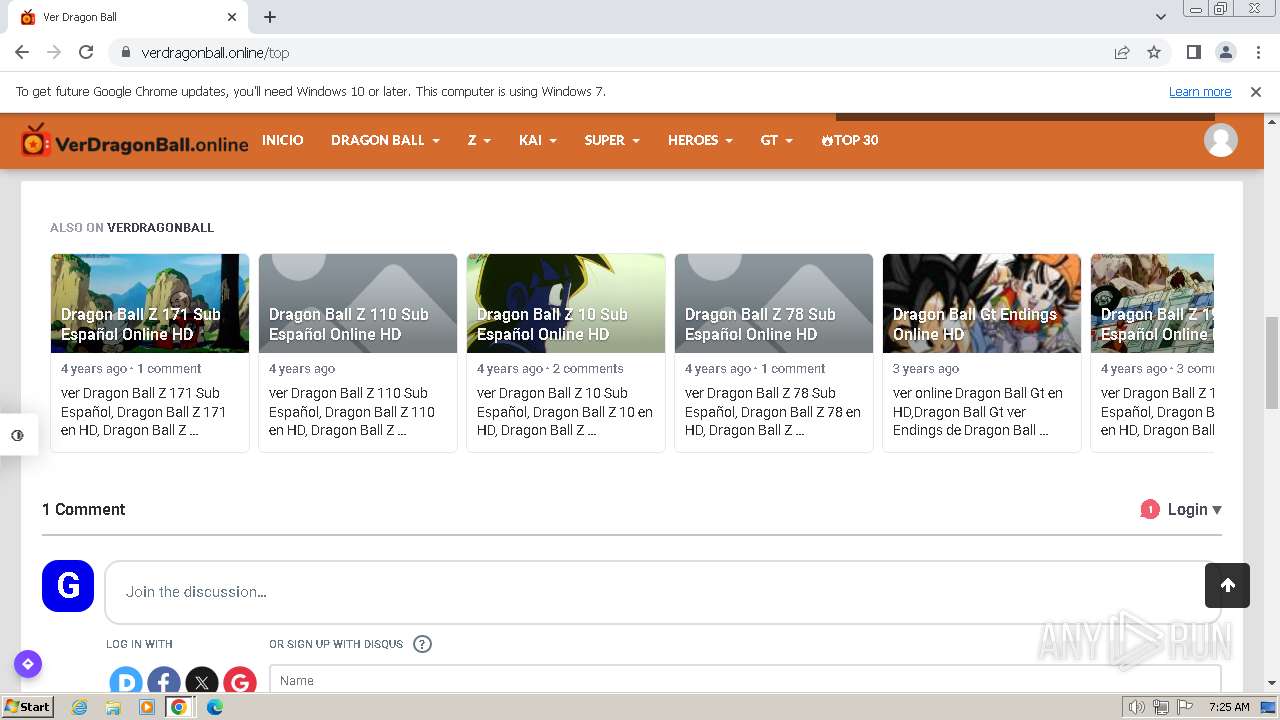Click the share page icon in address bar
Screen dimensions: 1280x720
click(x=1122, y=52)
